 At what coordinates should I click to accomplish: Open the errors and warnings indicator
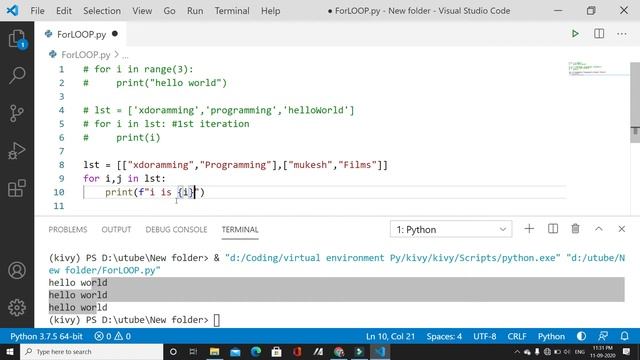113,336
